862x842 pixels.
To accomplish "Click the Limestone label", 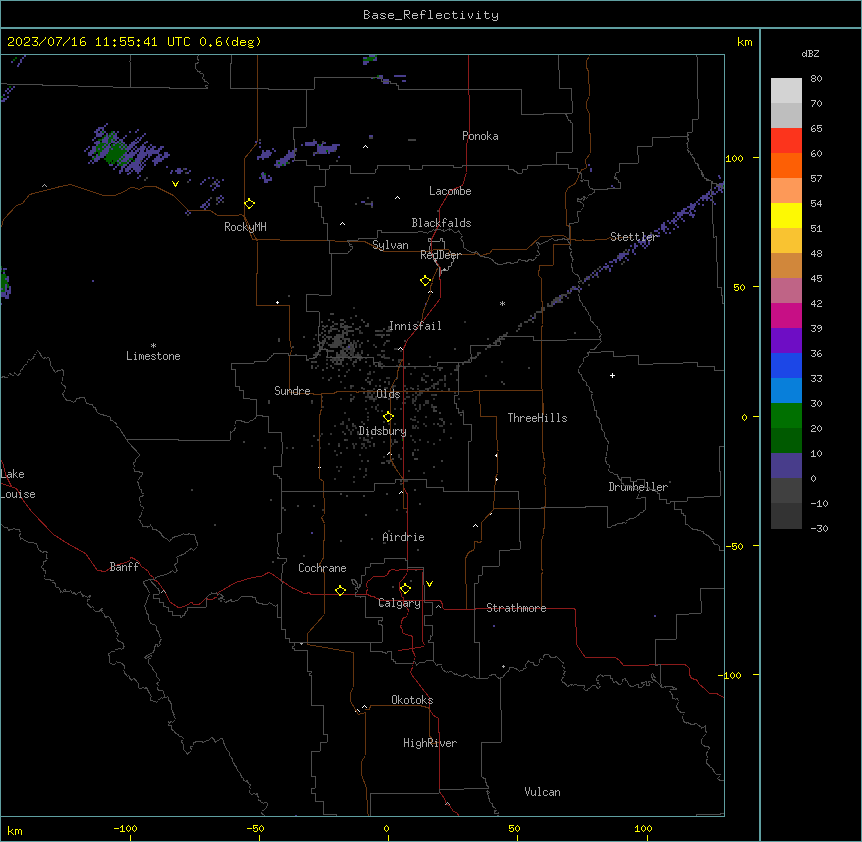I will (153, 356).
